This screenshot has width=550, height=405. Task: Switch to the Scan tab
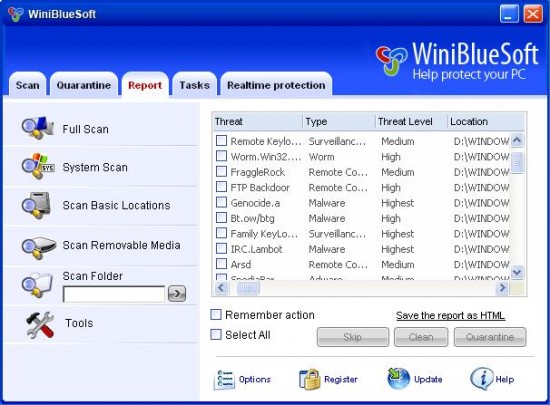click(x=28, y=85)
